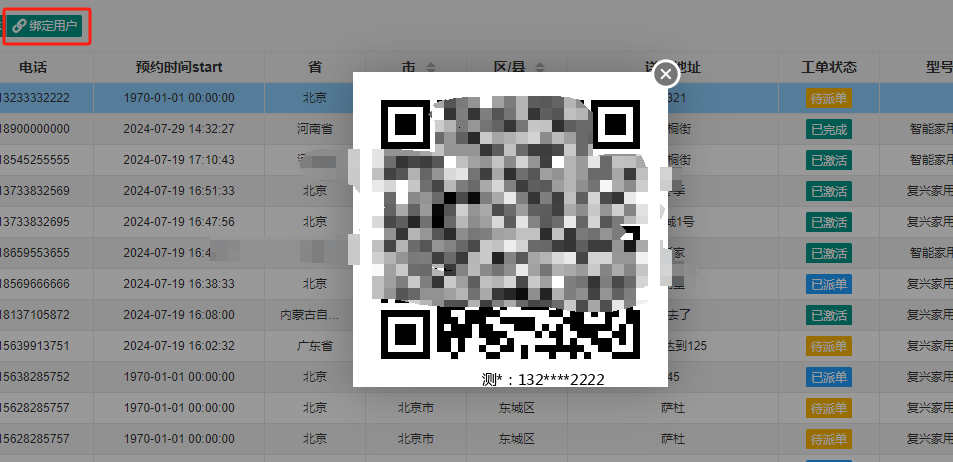
Task: Click the 工单状态 column header
Action: point(829,67)
